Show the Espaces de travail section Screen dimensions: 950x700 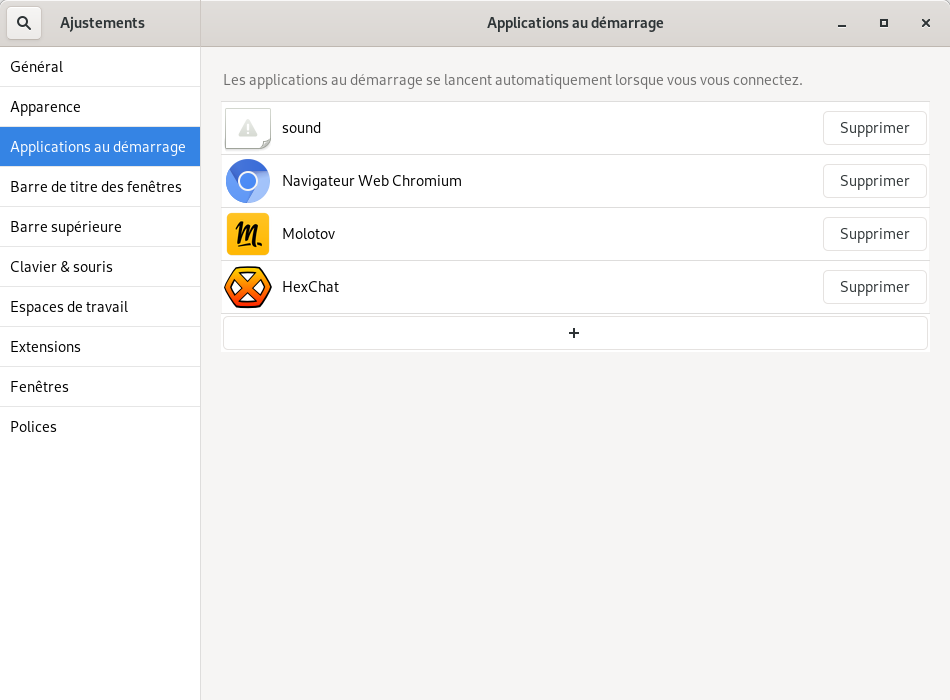tap(100, 307)
